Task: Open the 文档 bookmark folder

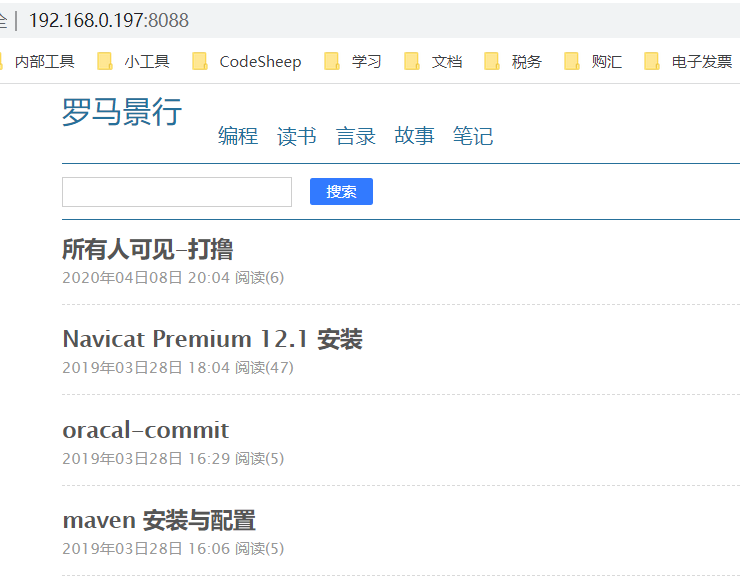Action: click(433, 61)
